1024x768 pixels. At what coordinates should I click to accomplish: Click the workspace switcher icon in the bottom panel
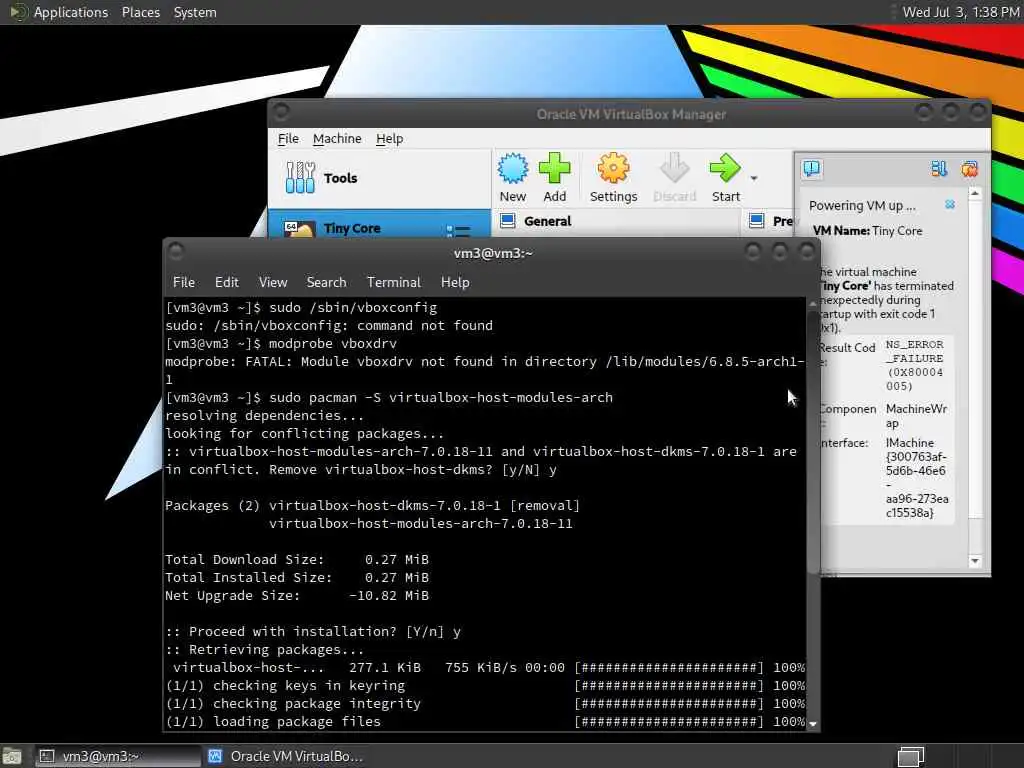click(x=910, y=756)
